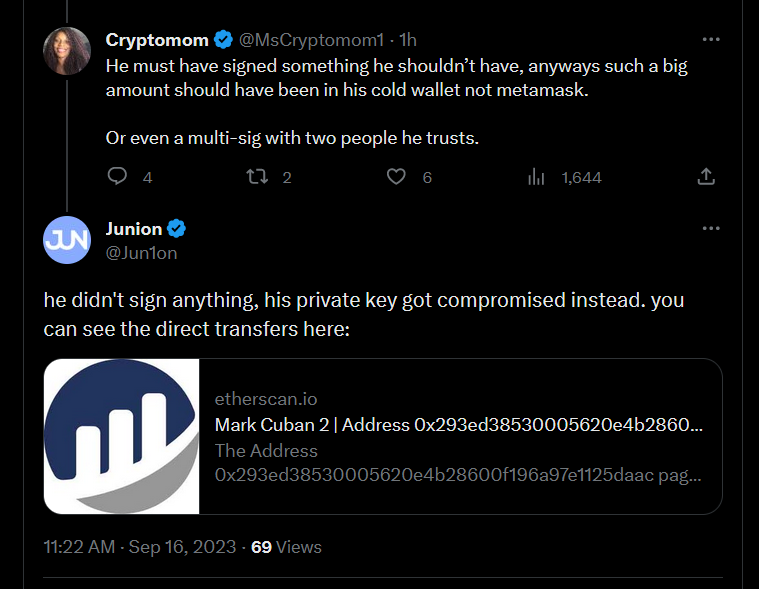The height and width of the screenshot is (589, 759).
Task: Visit @Jun1on handle profile
Action: (x=141, y=253)
